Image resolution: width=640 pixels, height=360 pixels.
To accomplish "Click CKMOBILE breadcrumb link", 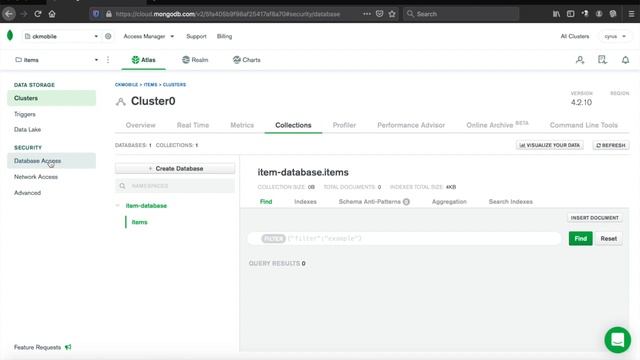I will click(x=127, y=84).
